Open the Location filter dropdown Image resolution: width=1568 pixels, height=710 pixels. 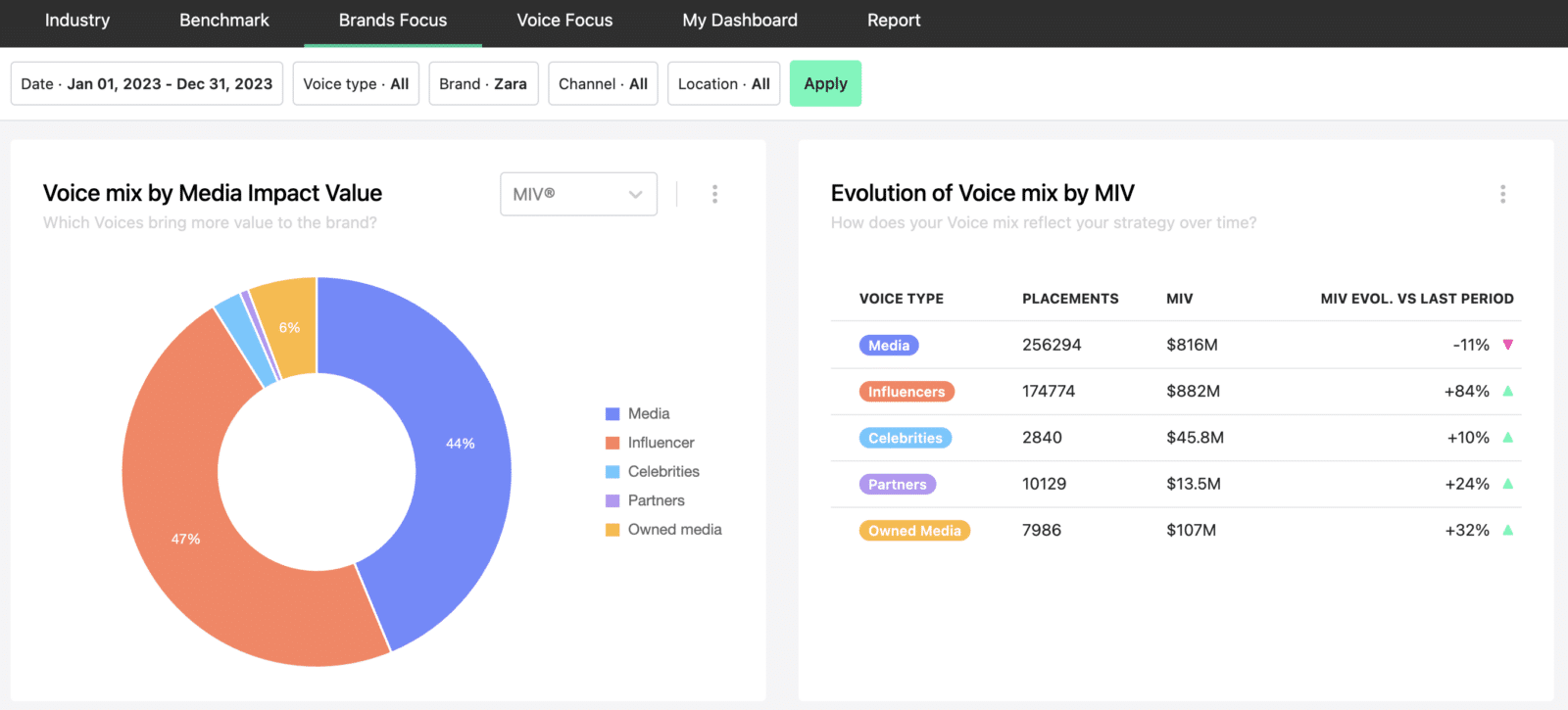coord(723,84)
